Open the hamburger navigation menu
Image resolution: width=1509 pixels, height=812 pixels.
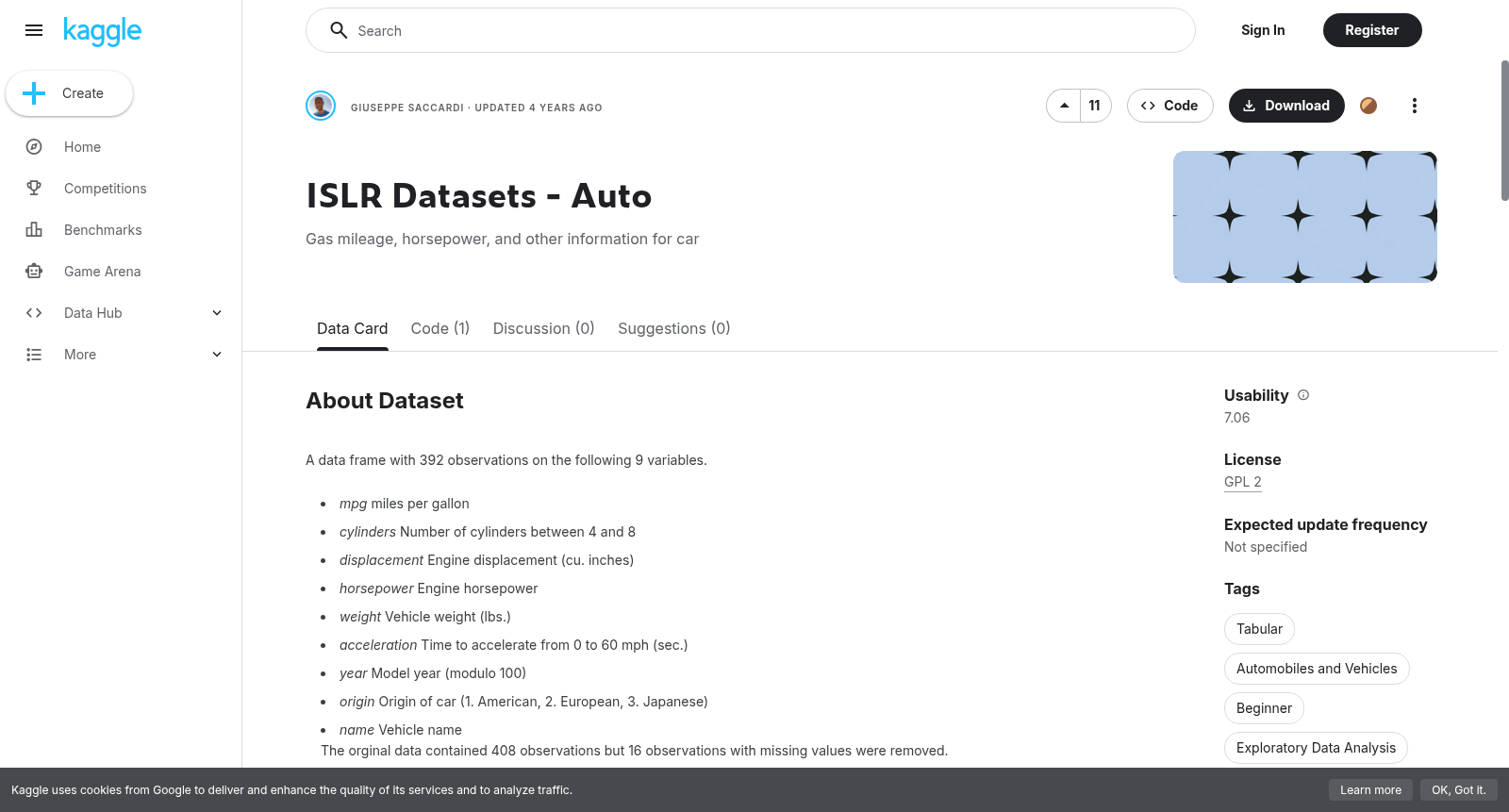click(x=34, y=30)
